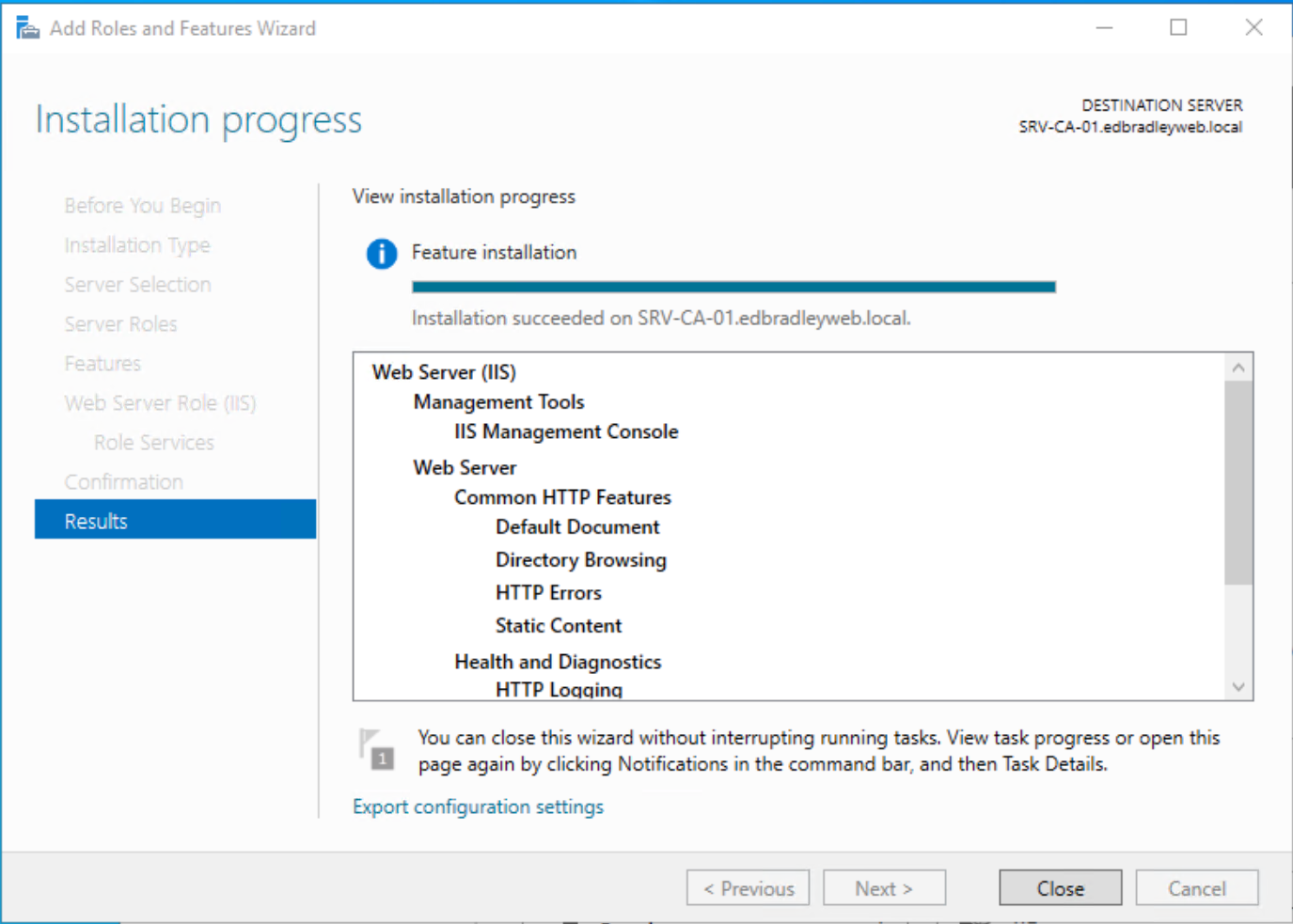
Task: Click the installation progress bar
Action: click(x=732, y=286)
